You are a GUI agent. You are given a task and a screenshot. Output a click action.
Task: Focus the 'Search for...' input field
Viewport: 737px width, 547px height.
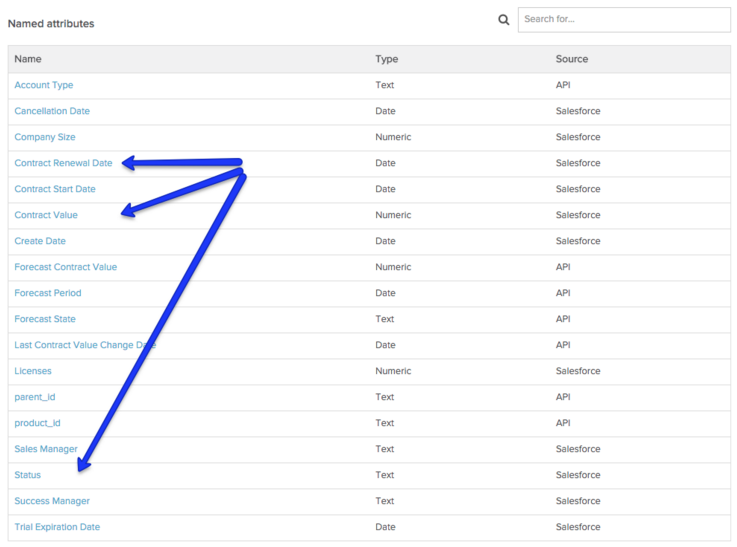624,20
